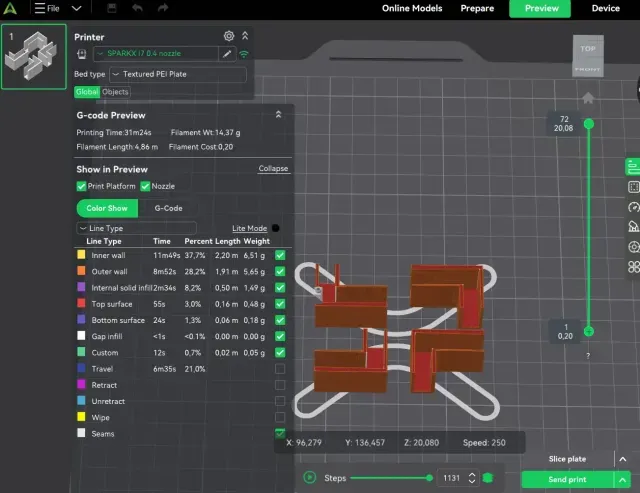Screen dimensions: 640x493
Task: Click the question mark help icon
Action: point(588,356)
